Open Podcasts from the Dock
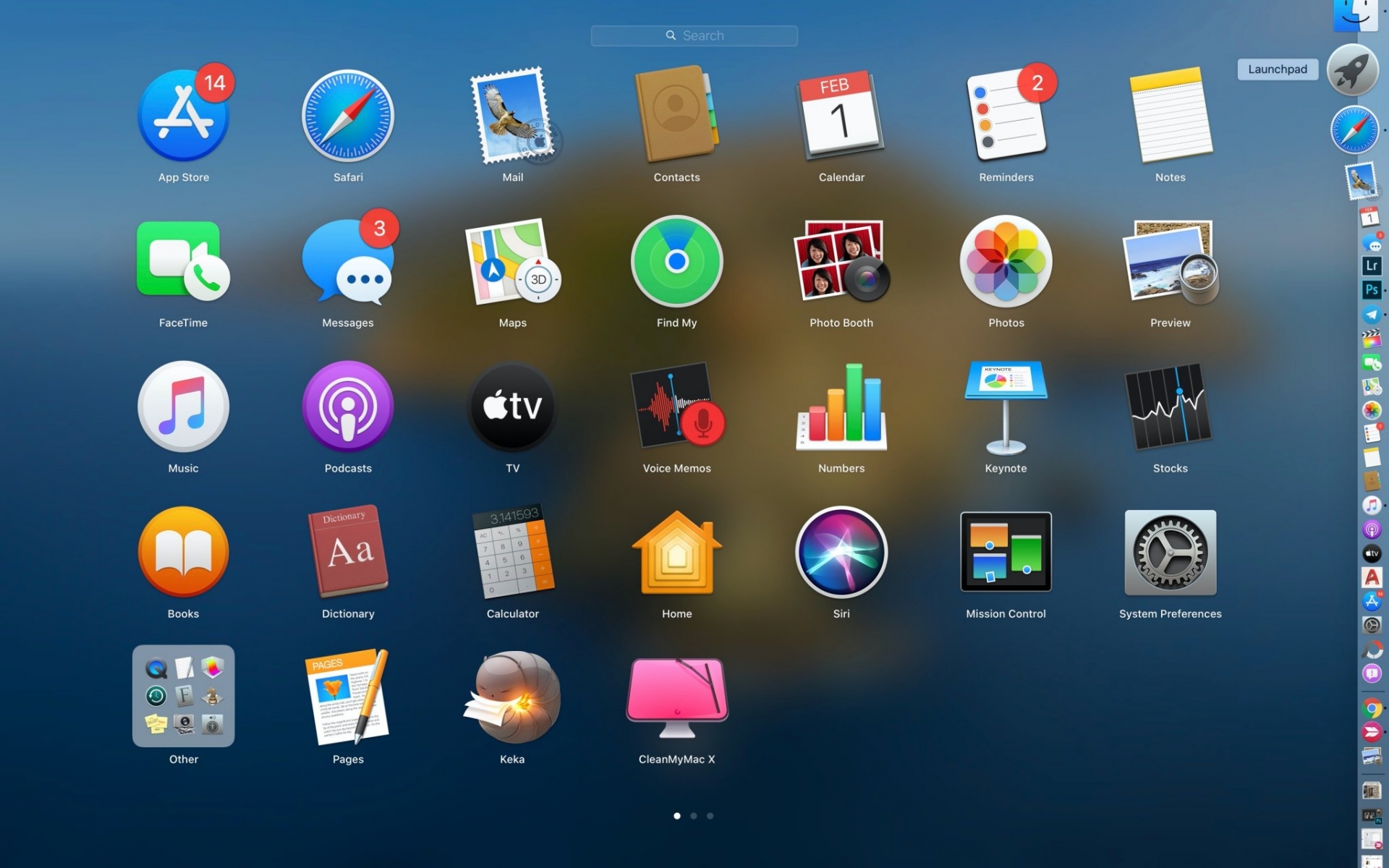The image size is (1389, 868). pyautogui.click(x=1372, y=529)
